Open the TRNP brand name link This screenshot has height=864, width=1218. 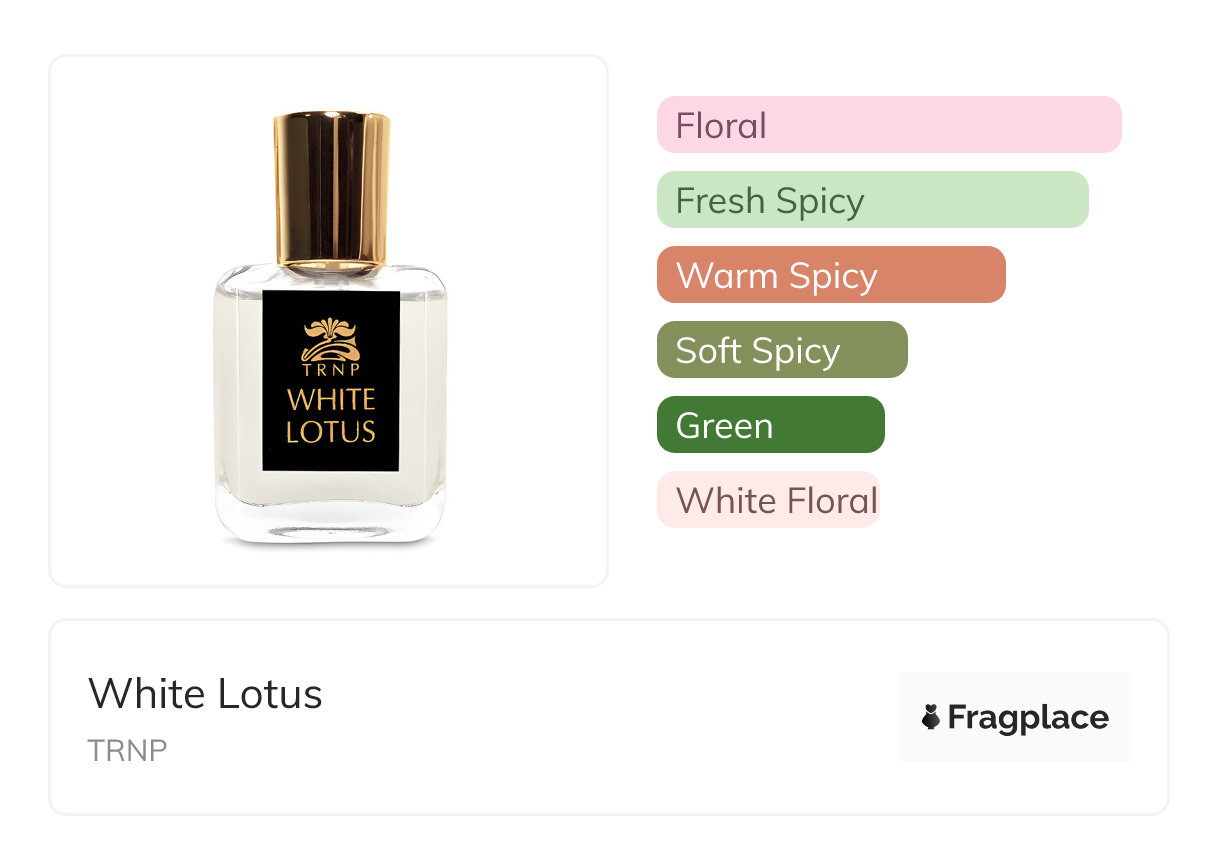click(127, 750)
